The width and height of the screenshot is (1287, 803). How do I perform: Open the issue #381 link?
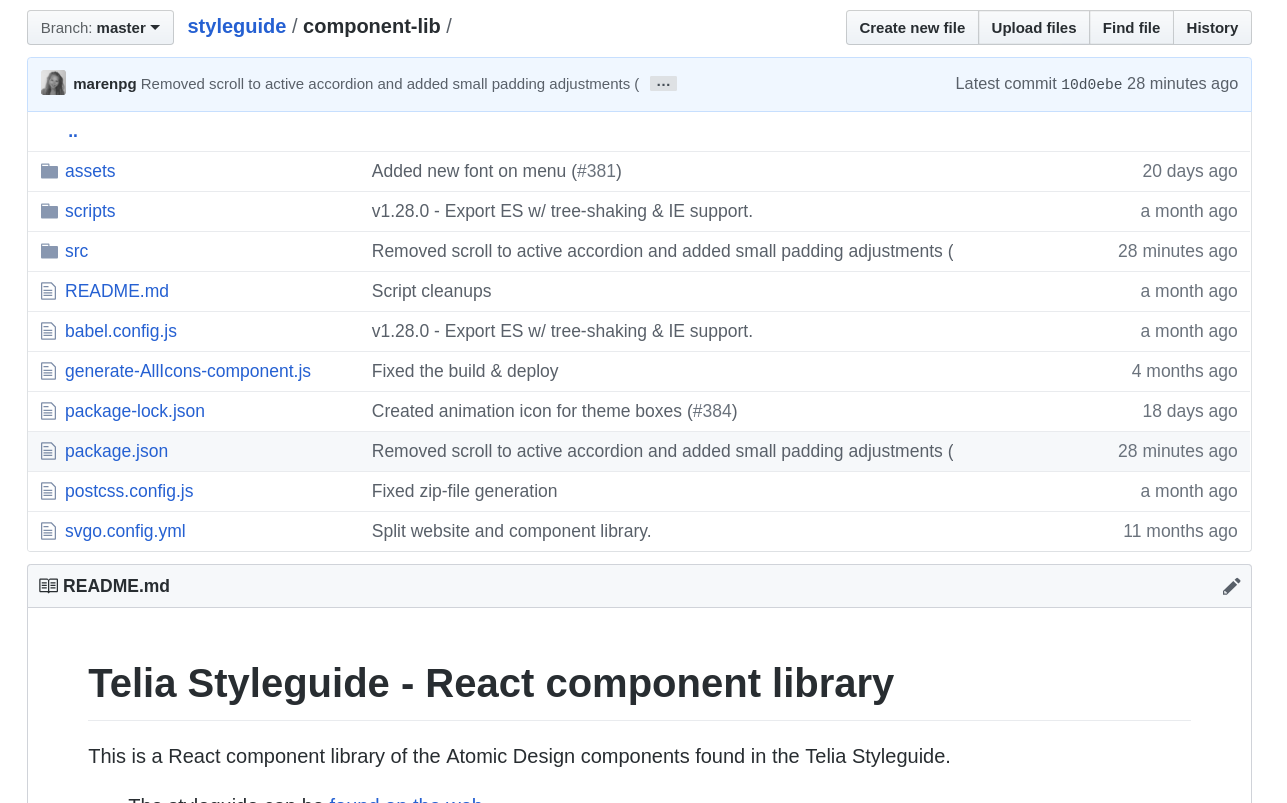point(597,171)
